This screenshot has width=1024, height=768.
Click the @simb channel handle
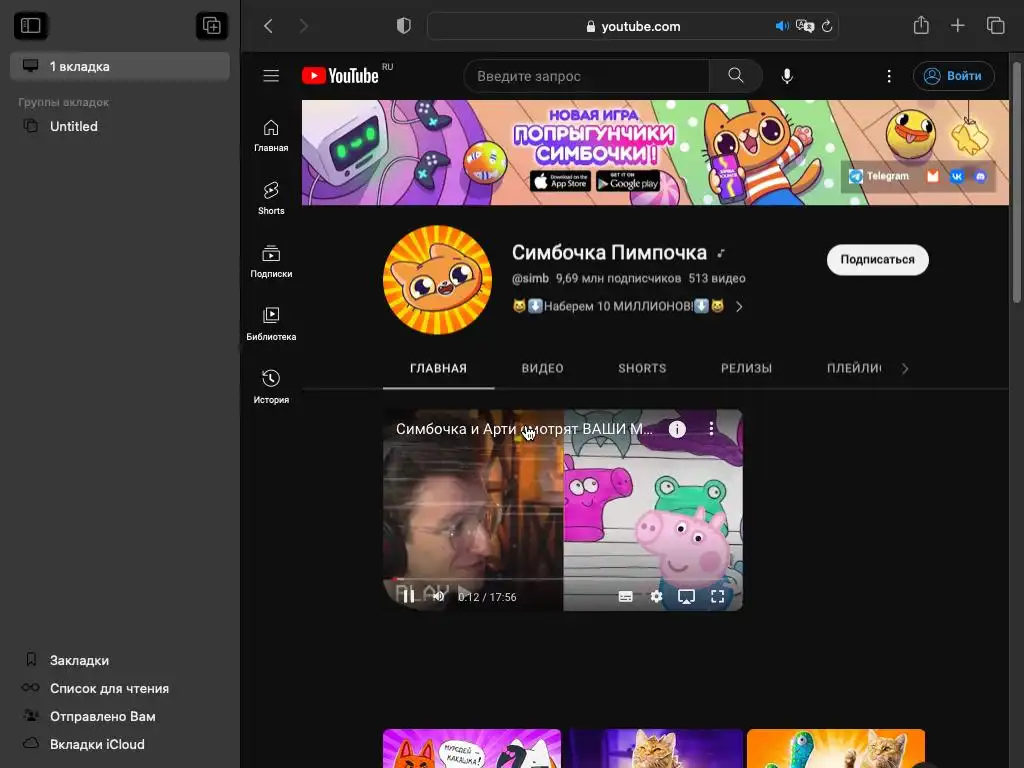pos(530,278)
